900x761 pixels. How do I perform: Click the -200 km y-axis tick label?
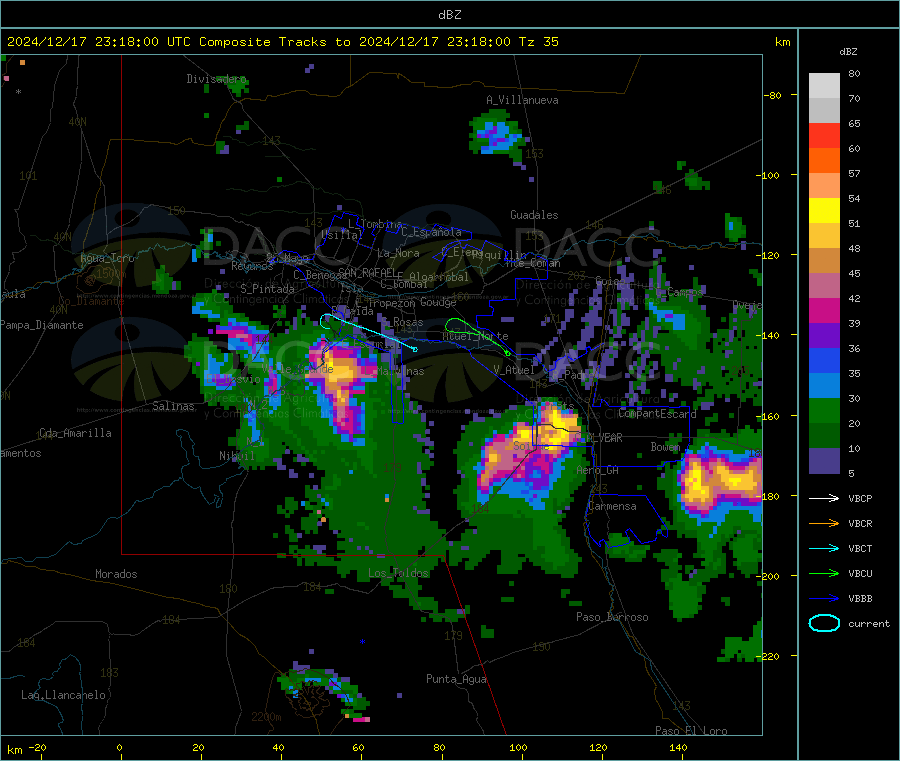pyautogui.click(x=768, y=576)
